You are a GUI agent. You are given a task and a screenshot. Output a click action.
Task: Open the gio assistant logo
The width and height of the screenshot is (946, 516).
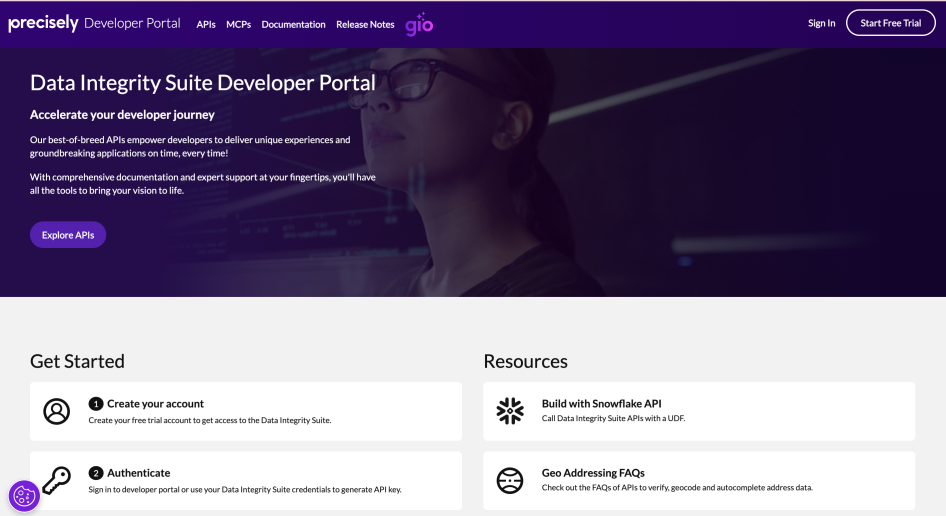(x=419, y=24)
